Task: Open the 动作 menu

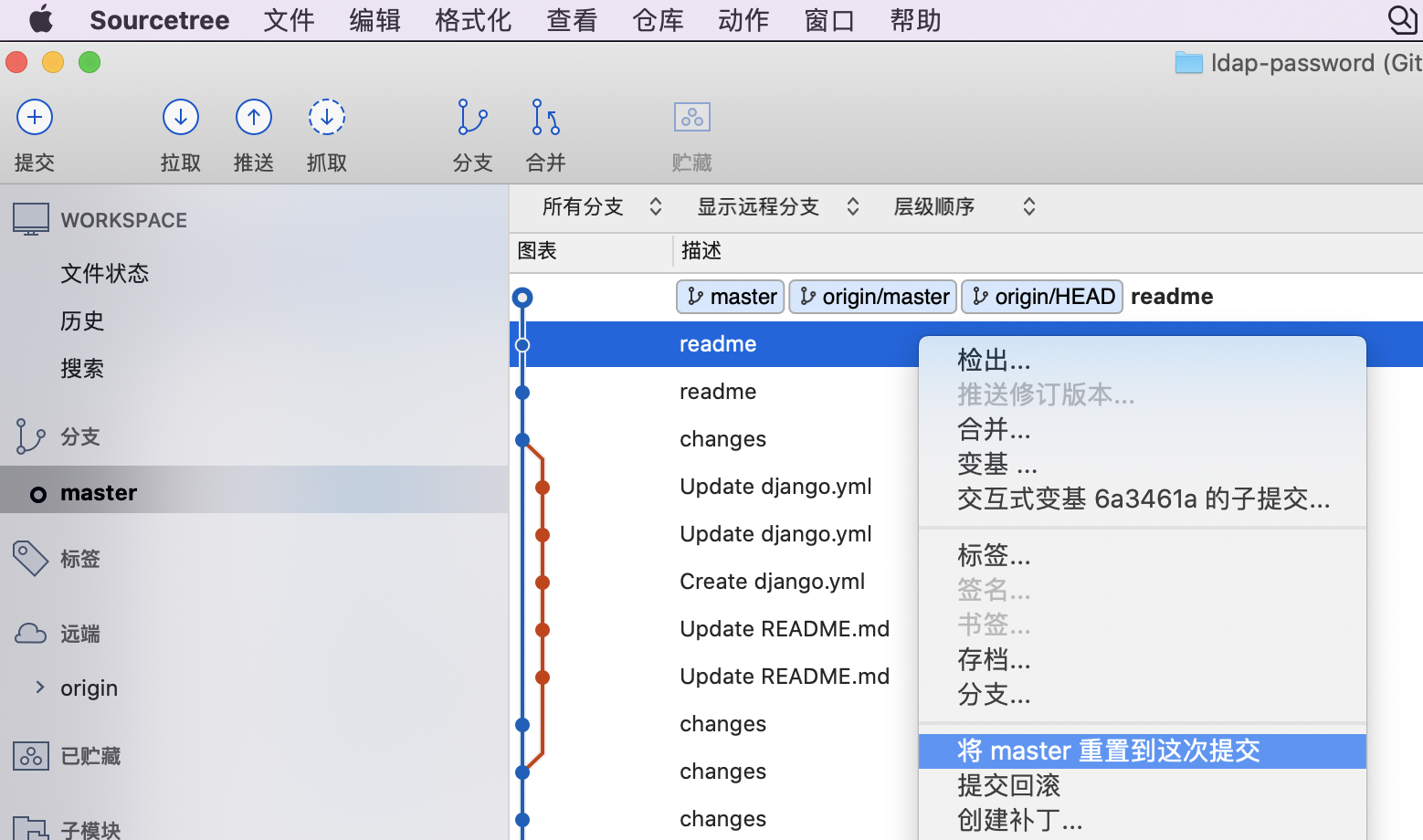Action: [743, 20]
